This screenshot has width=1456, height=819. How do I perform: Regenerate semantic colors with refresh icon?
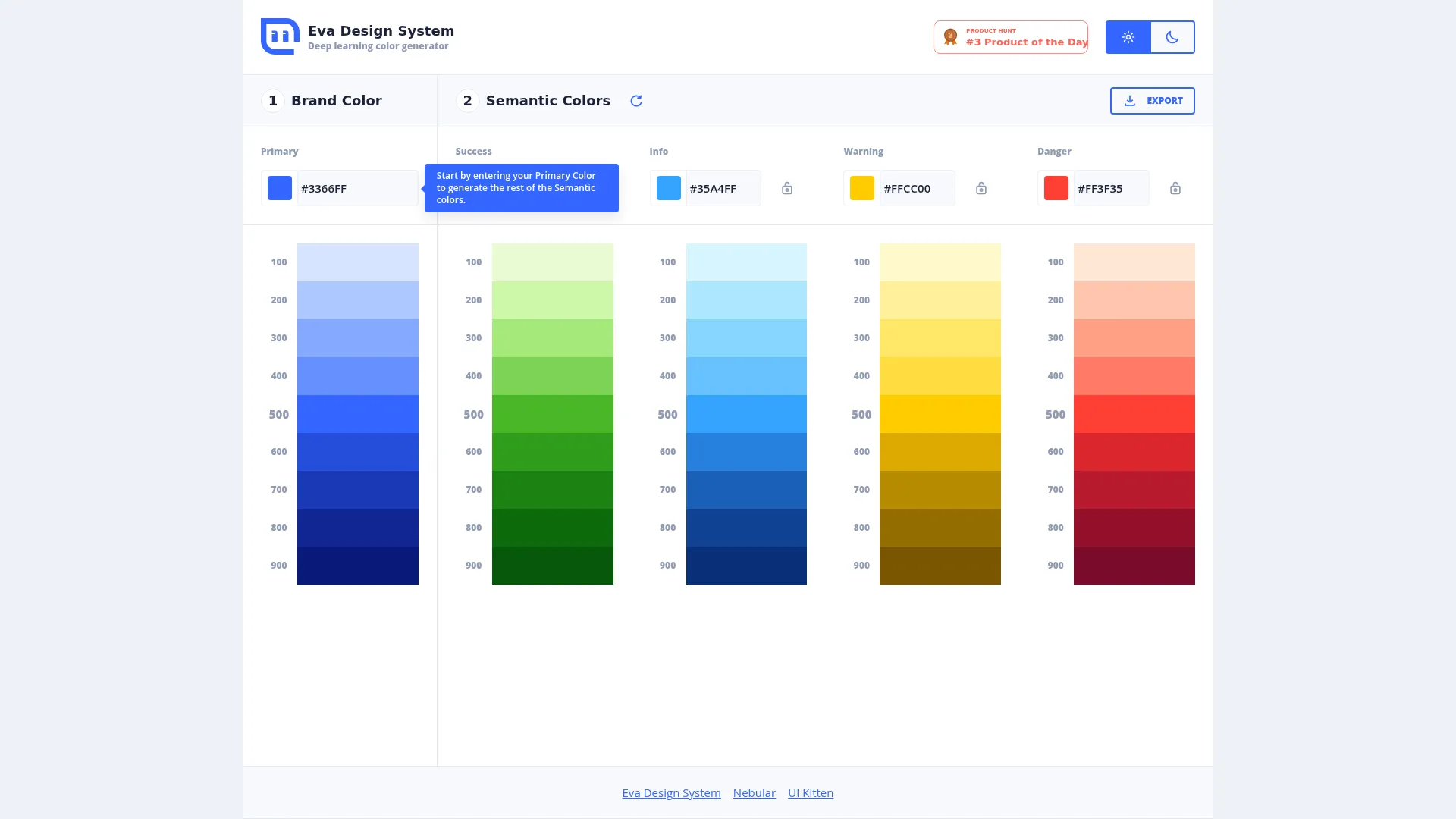click(636, 101)
